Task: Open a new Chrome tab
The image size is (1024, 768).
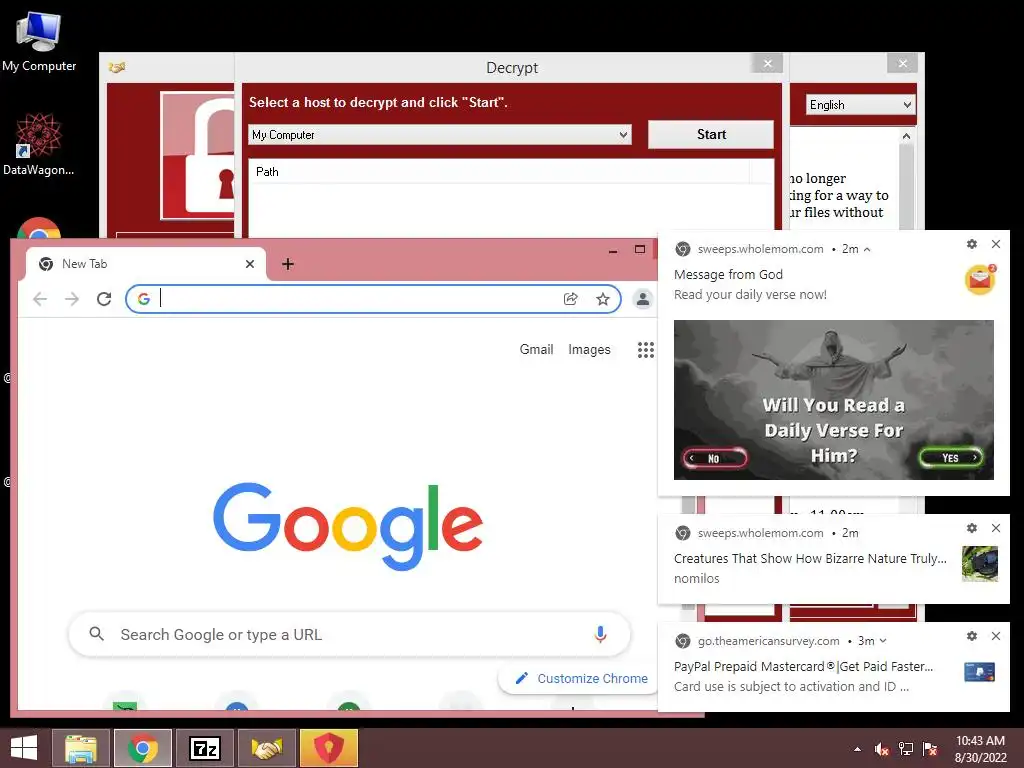Action: (287, 264)
